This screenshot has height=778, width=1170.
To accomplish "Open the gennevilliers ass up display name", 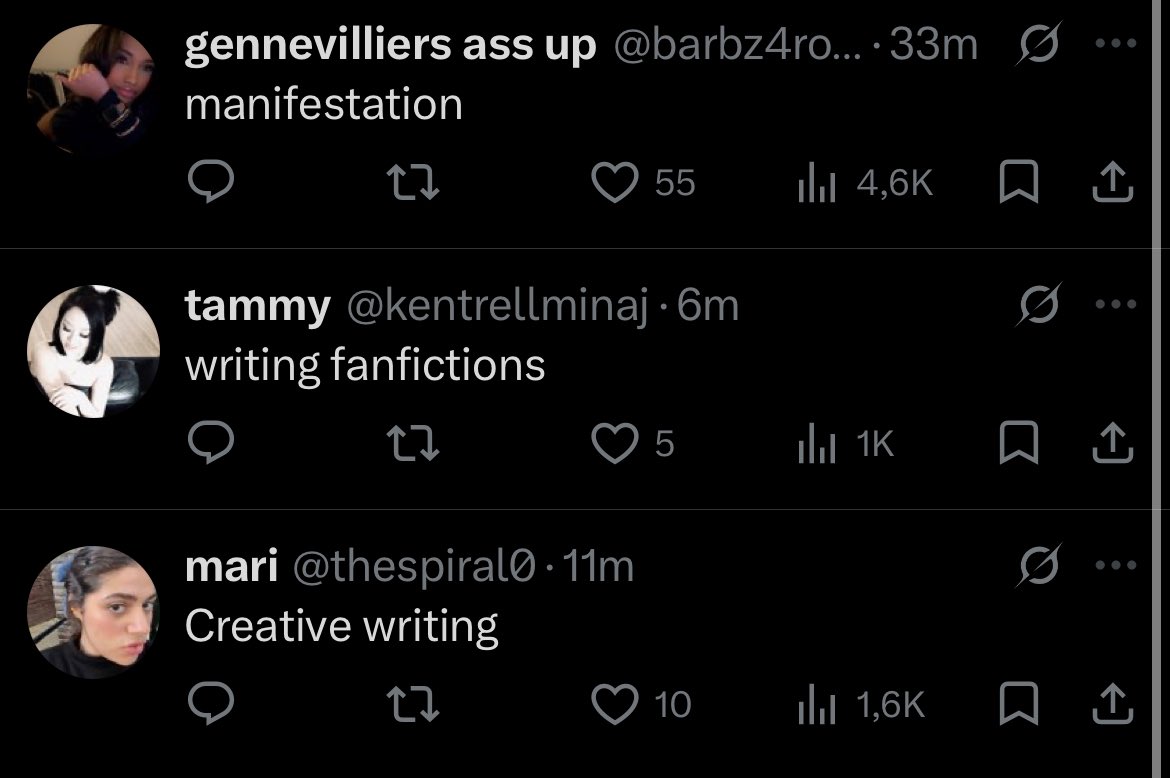I will coord(390,45).
